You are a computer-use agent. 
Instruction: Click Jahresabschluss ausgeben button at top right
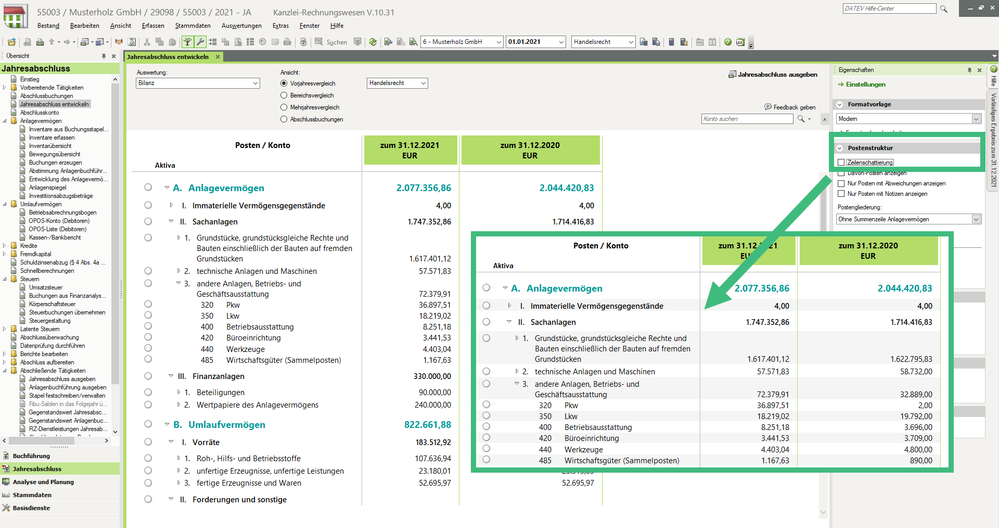pyautogui.click(x=772, y=75)
